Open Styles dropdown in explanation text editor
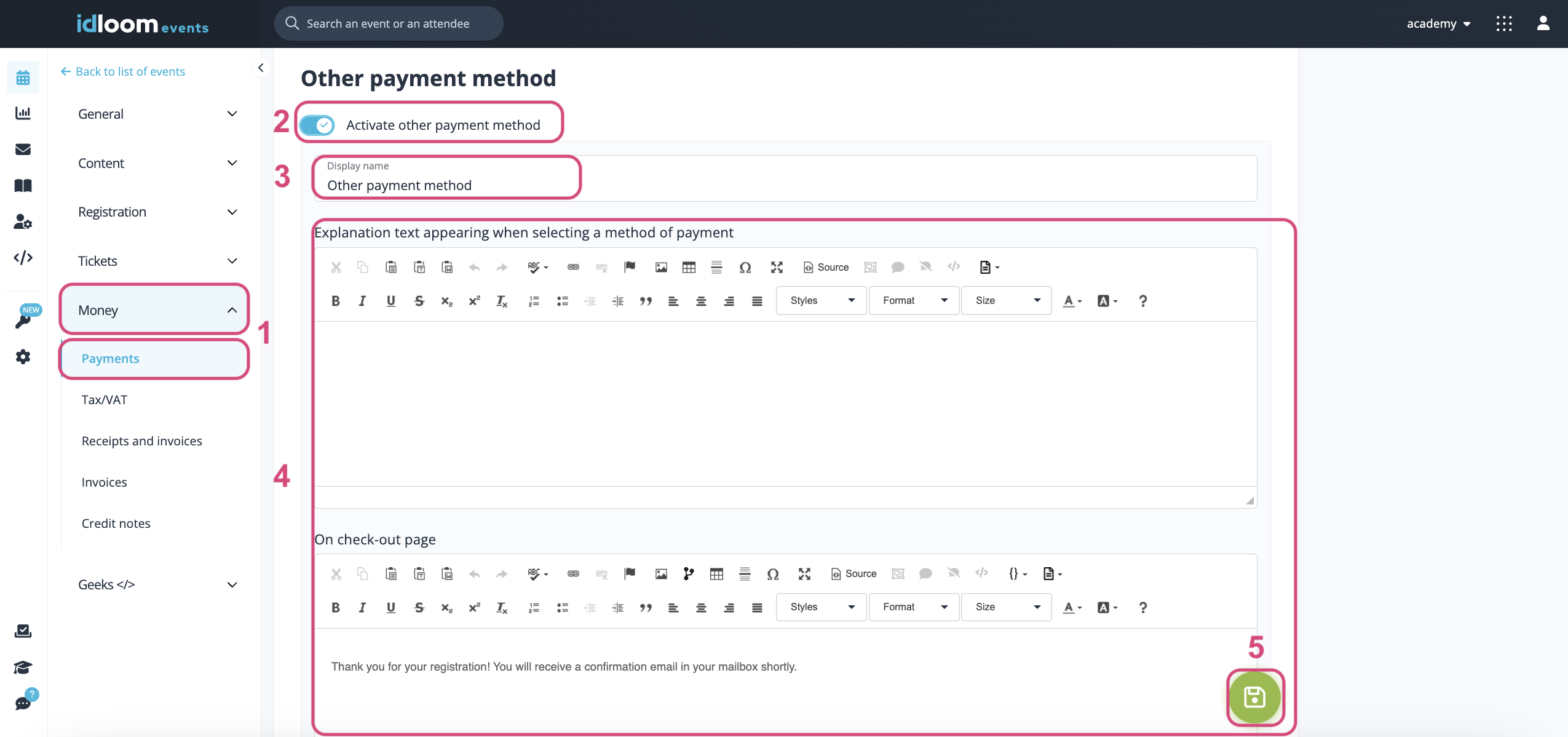Viewport: 1568px width, 737px height. (822, 300)
